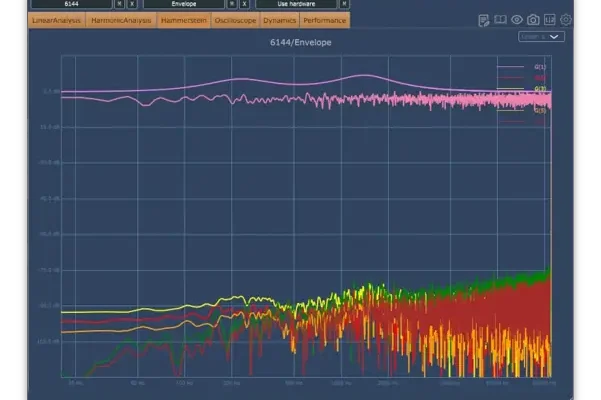
Task: Click the H button next to 6144
Action: 119,4
